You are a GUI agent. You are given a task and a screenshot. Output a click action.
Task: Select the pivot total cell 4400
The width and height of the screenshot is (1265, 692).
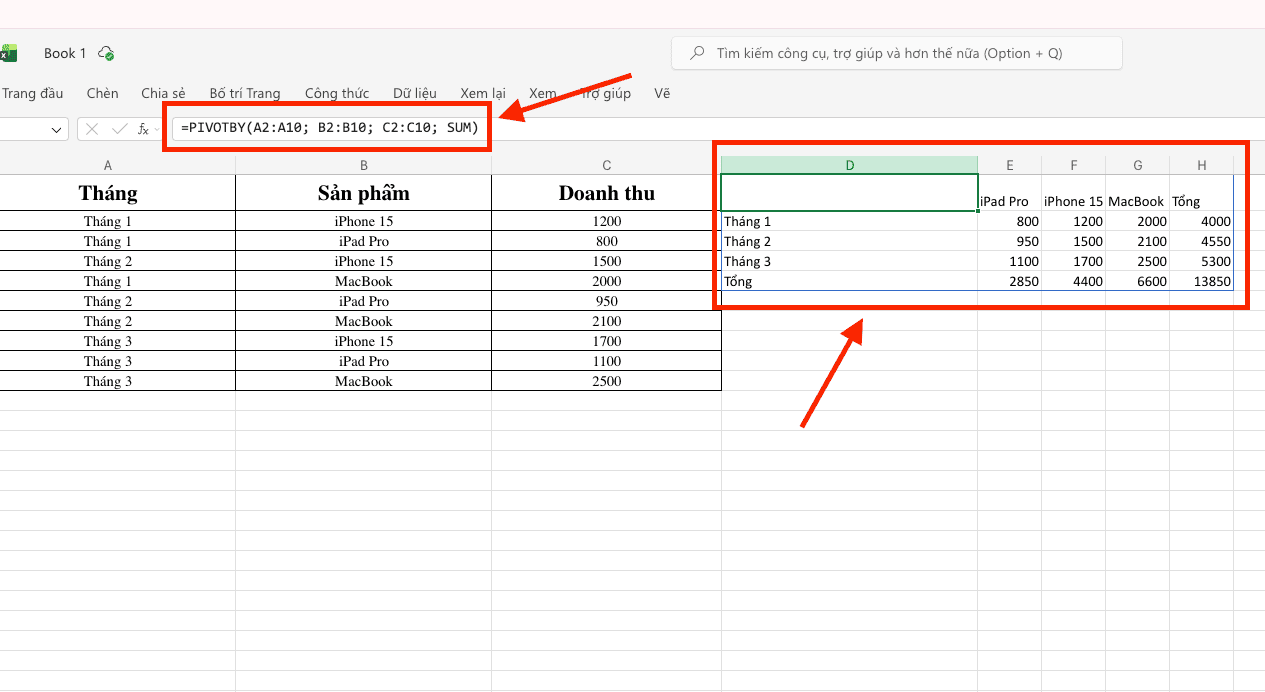(x=1073, y=281)
